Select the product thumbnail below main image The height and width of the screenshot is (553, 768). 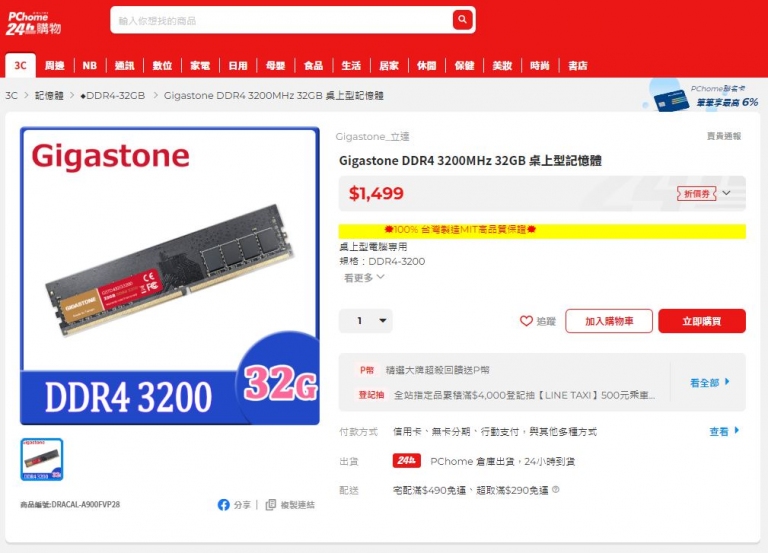42,459
